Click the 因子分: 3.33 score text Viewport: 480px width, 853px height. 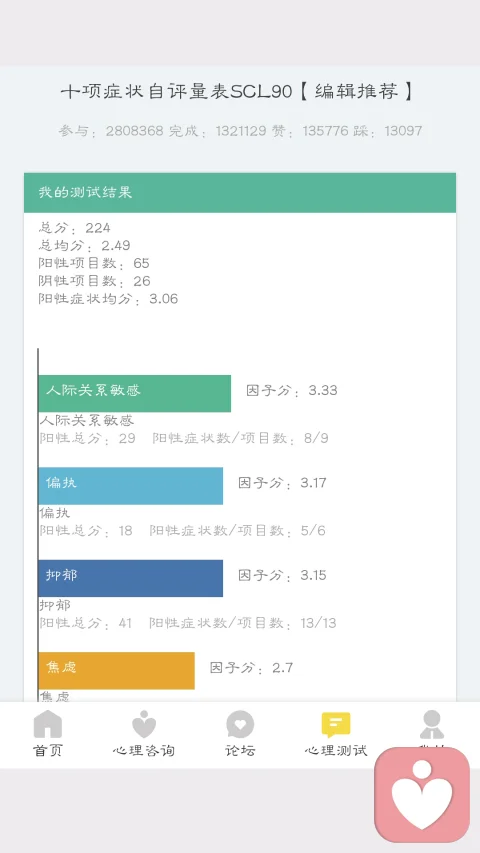pos(292,391)
